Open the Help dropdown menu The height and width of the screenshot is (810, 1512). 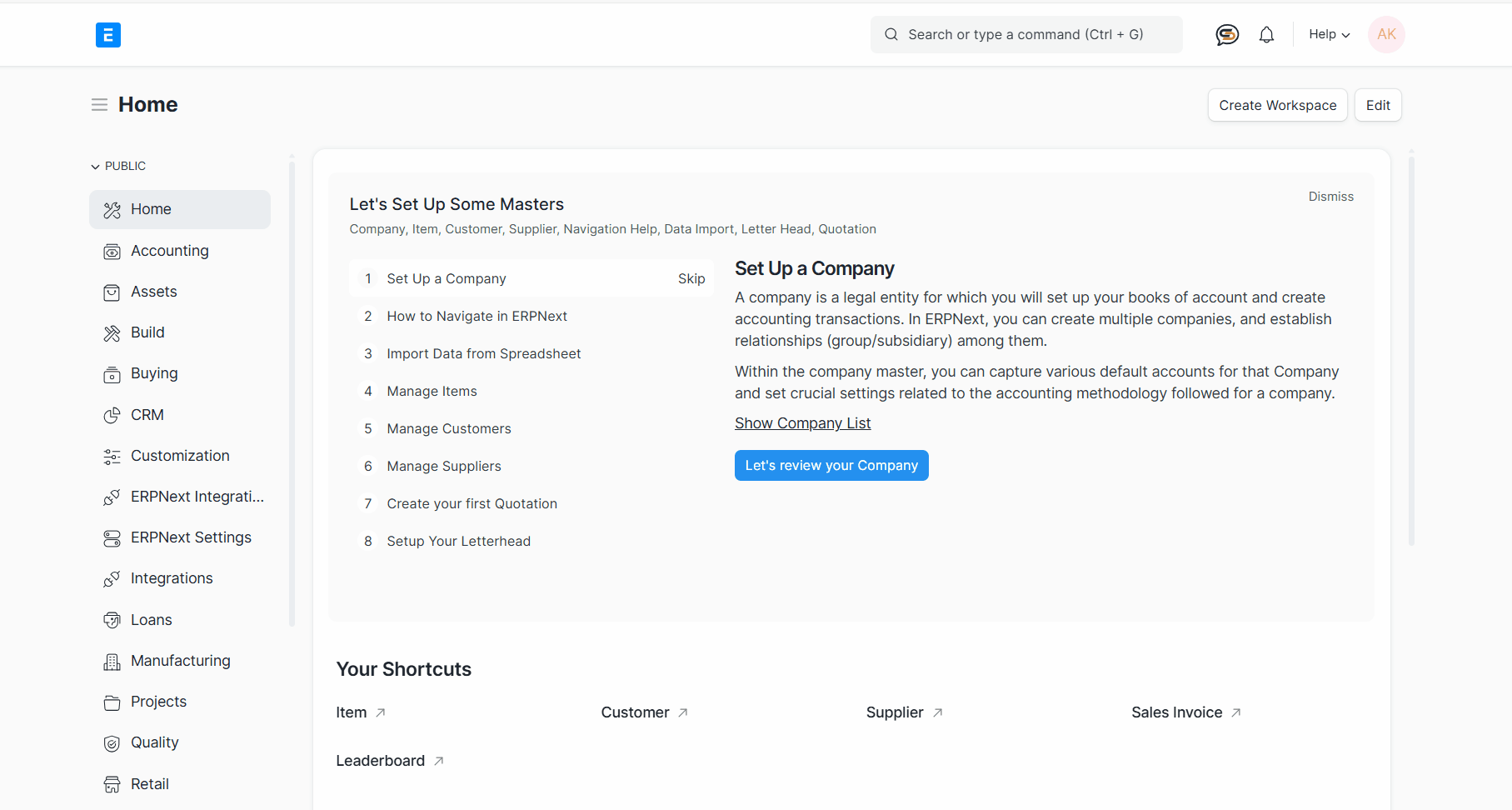pos(1329,35)
